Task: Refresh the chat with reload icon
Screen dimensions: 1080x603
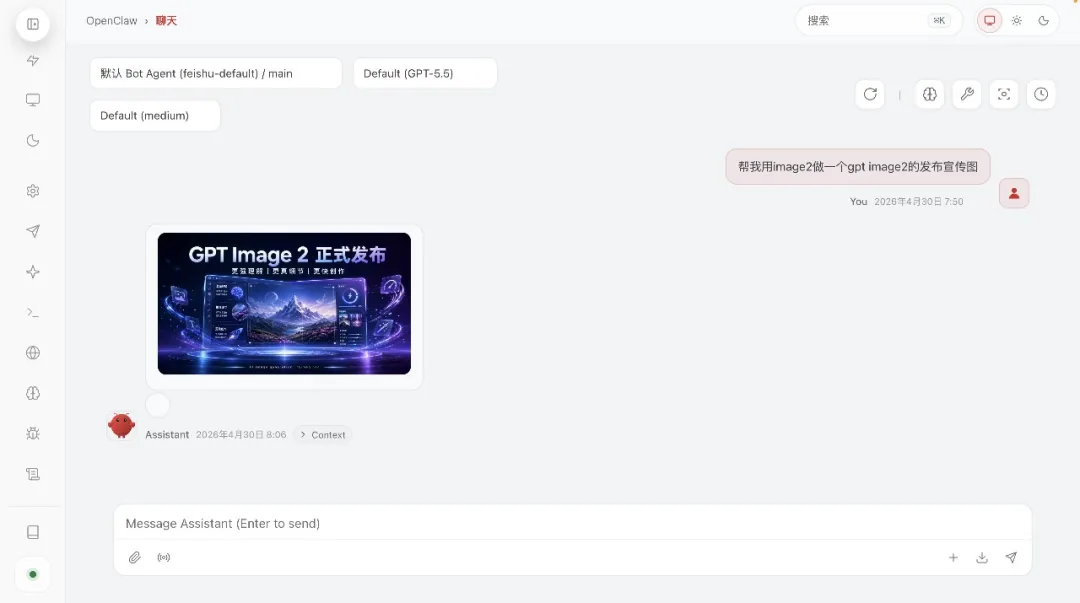Action: pos(870,94)
